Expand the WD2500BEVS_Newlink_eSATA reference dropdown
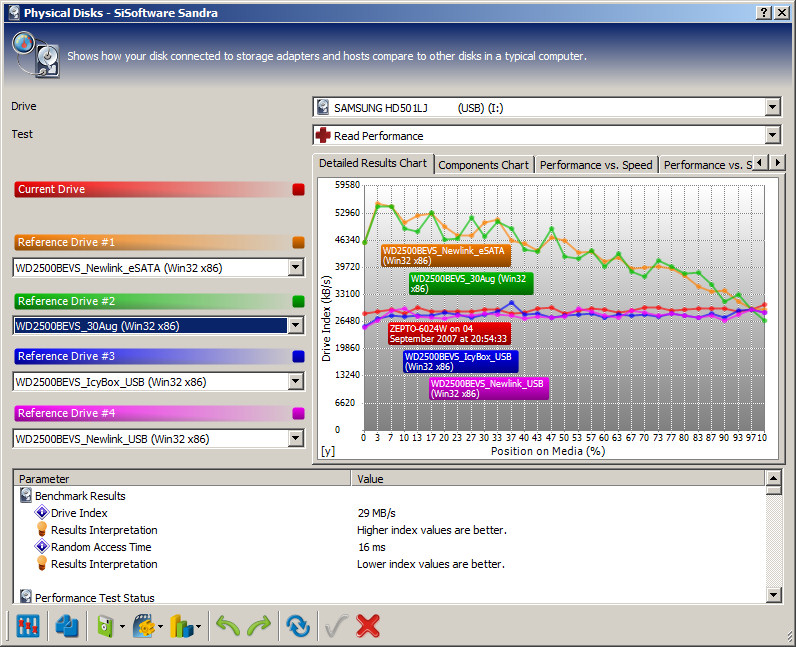 (295, 268)
